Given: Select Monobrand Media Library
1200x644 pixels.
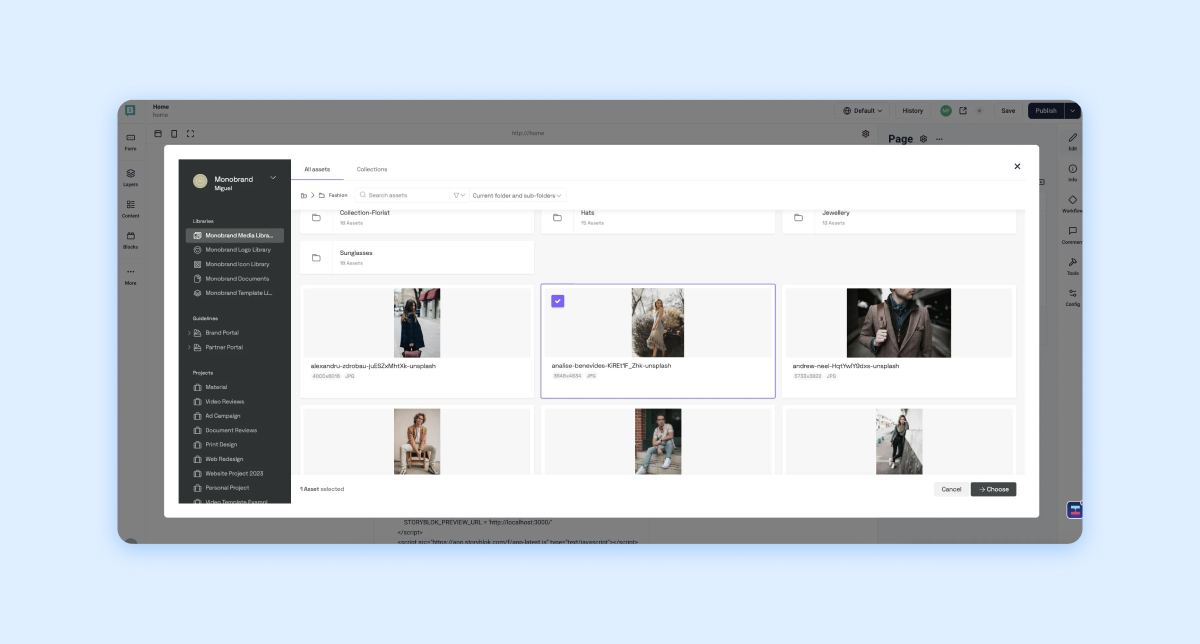Looking at the screenshot, I should pos(235,235).
